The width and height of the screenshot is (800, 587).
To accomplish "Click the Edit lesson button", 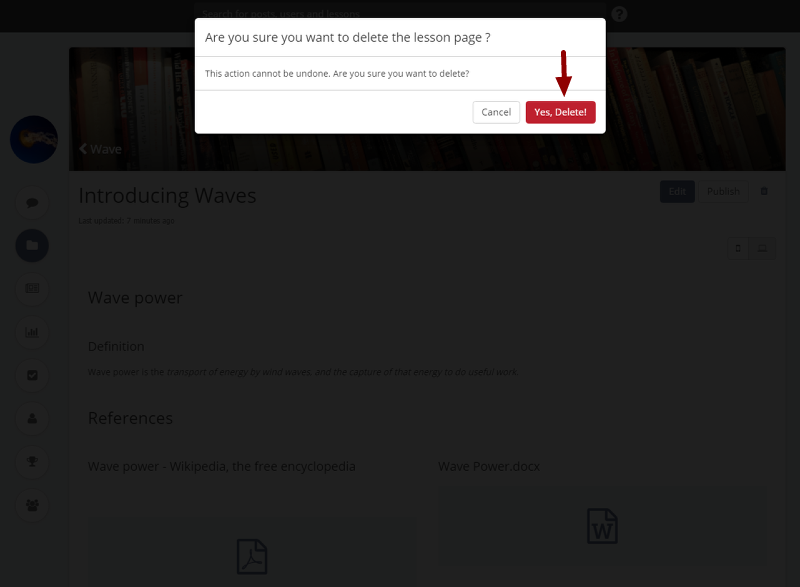I will click(x=677, y=191).
